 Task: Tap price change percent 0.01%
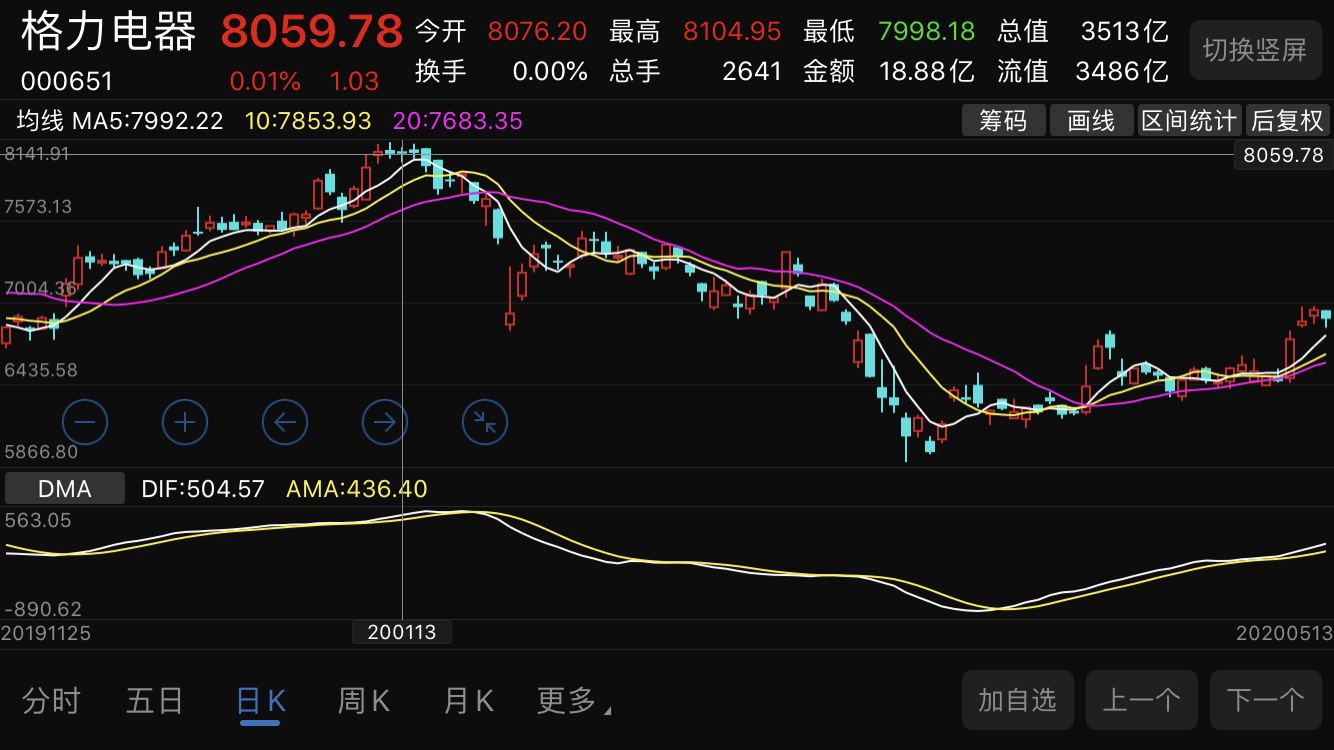tap(265, 81)
